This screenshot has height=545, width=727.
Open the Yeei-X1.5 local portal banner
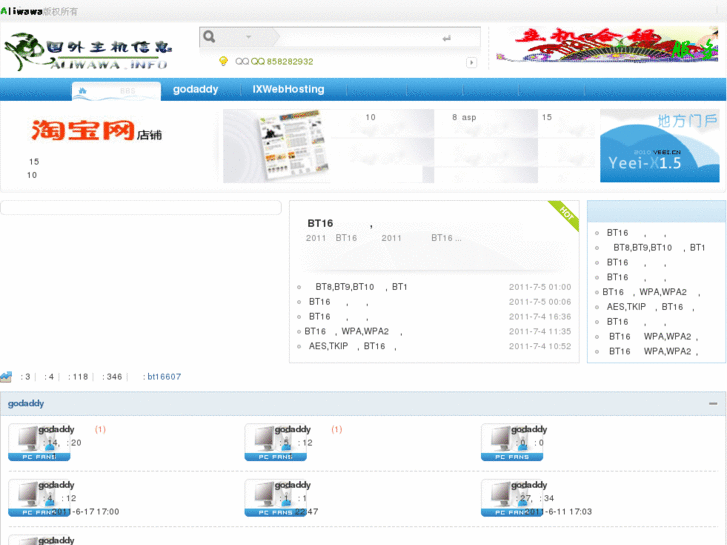click(x=660, y=146)
